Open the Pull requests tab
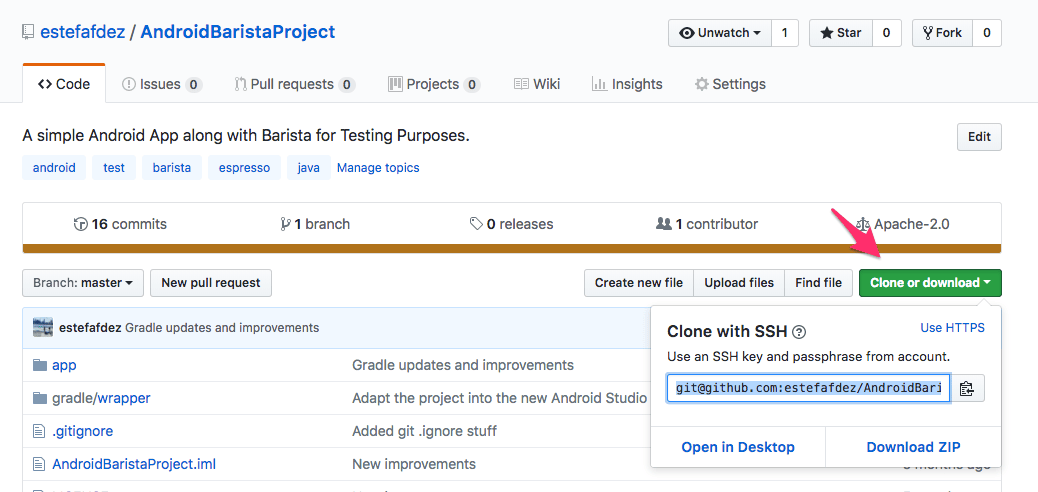1038x492 pixels. click(295, 84)
